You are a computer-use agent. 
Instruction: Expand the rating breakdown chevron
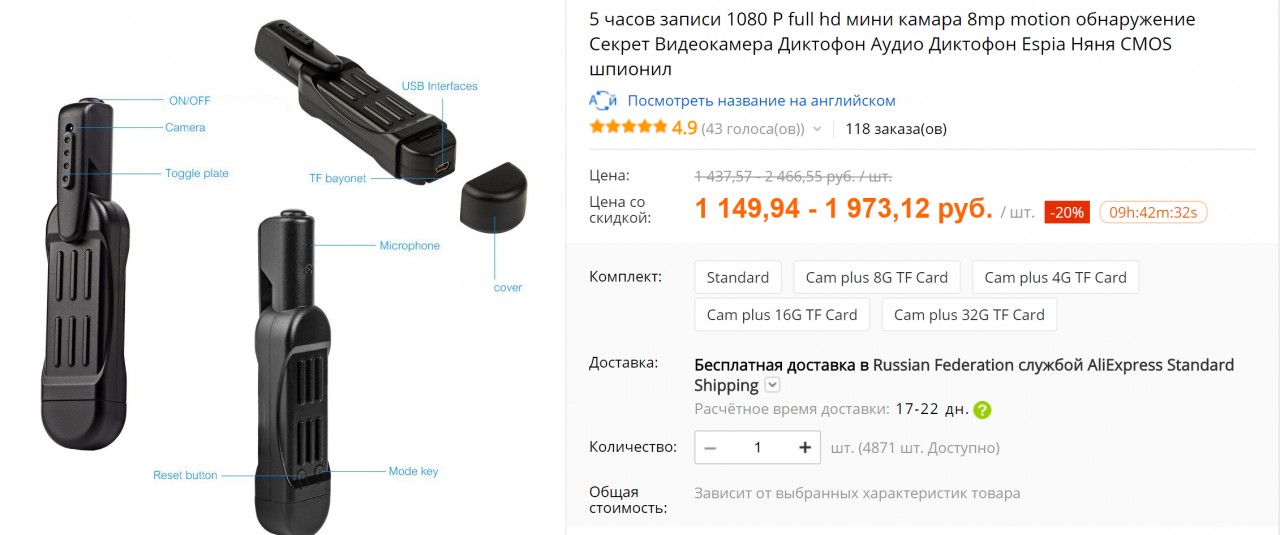tap(817, 129)
